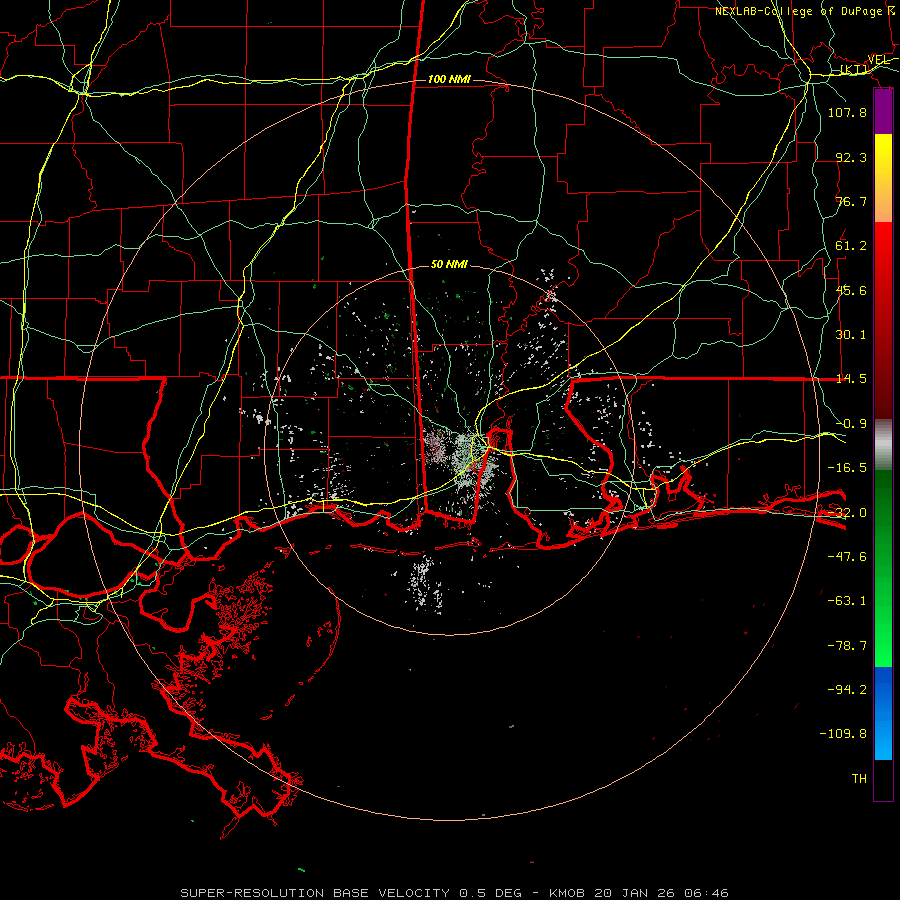The image size is (900, 900).
Task: Click the 45.6 legend value
Action: 851,290
